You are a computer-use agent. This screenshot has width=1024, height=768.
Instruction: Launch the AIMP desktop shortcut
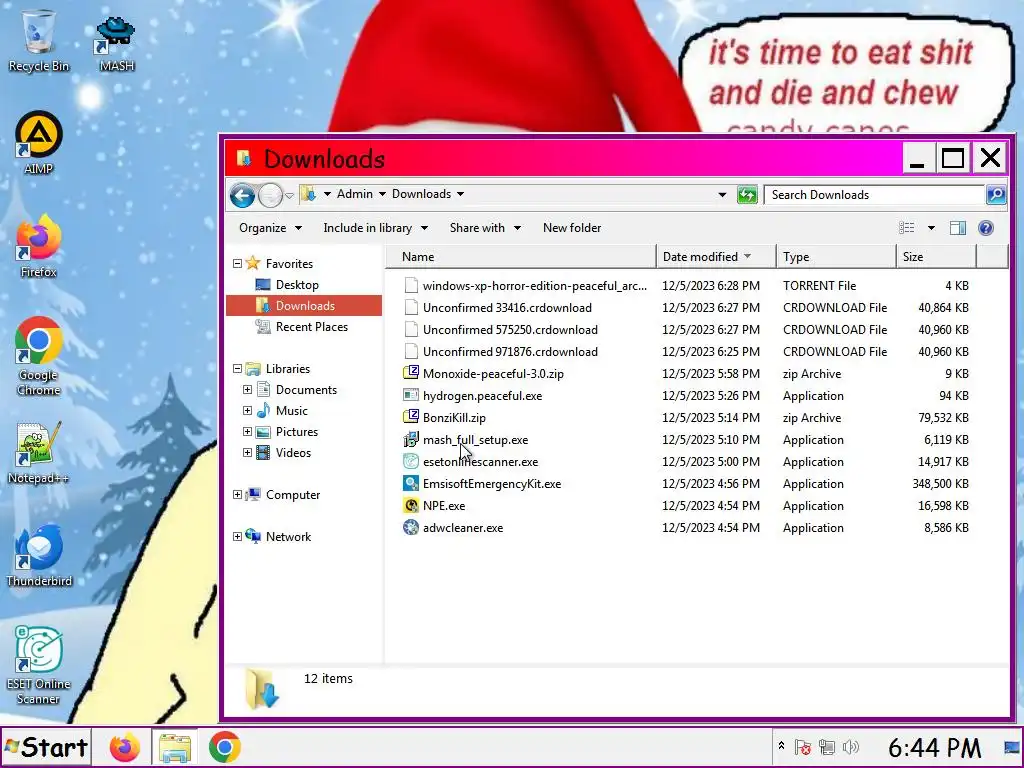[39, 143]
